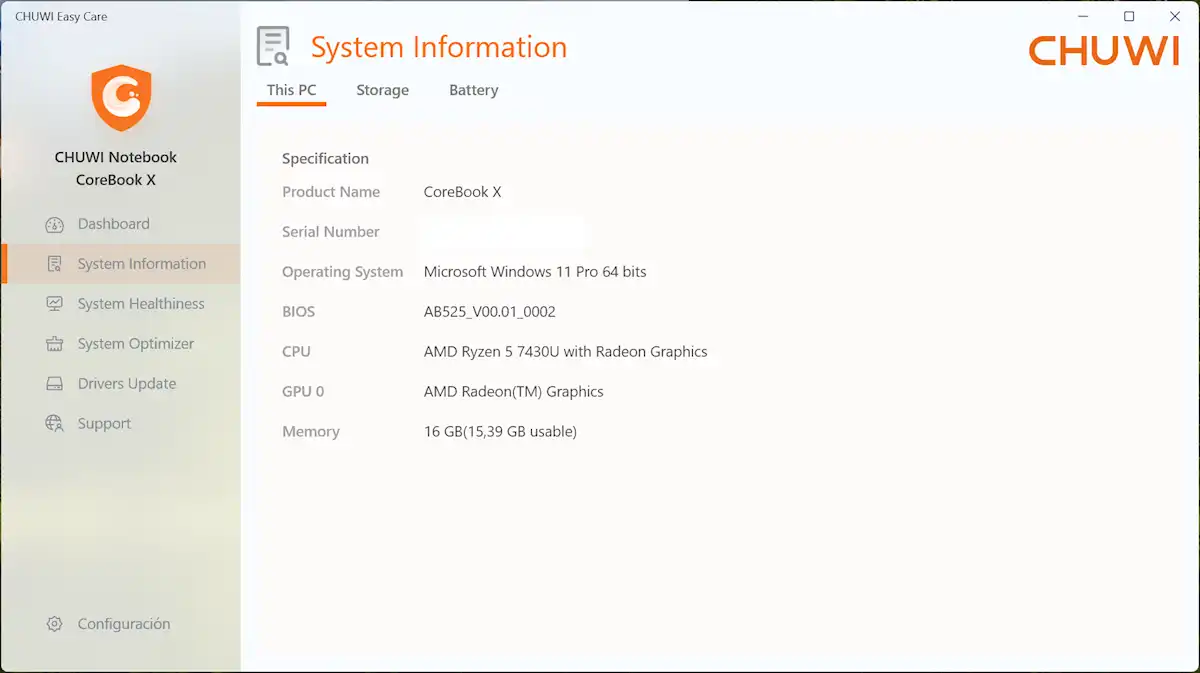1200x673 pixels.
Task: Open the Support page label
Action: pos(104,424)
